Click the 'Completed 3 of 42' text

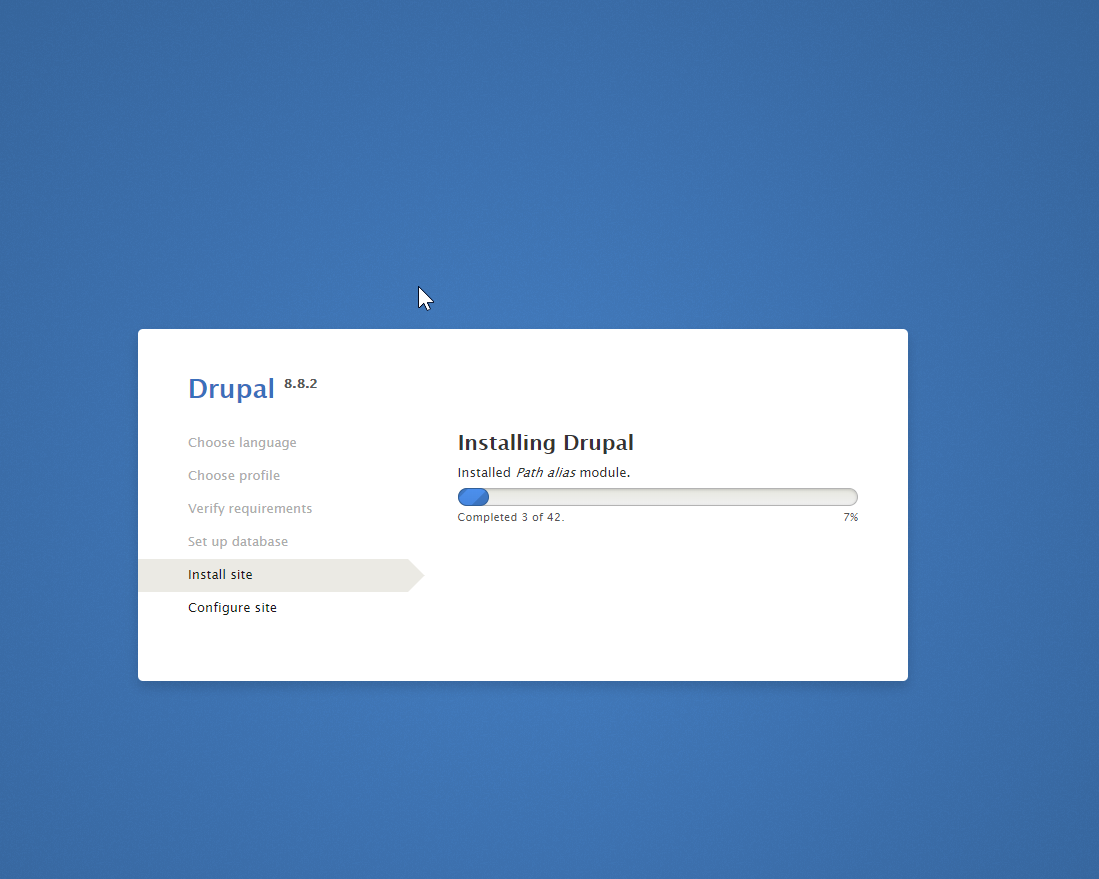[x=511, y=517]
